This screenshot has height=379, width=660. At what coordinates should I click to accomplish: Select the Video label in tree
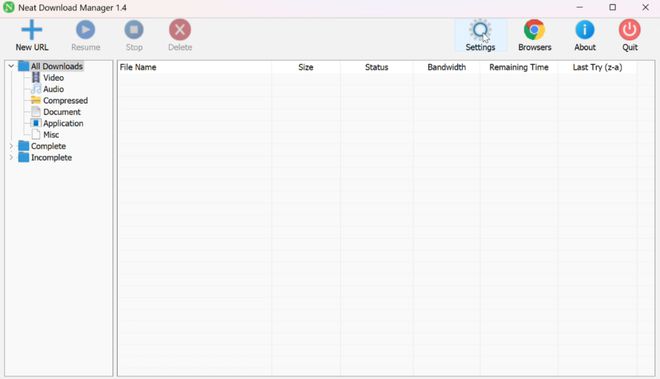pyautogui.click(x=53, y=77)
